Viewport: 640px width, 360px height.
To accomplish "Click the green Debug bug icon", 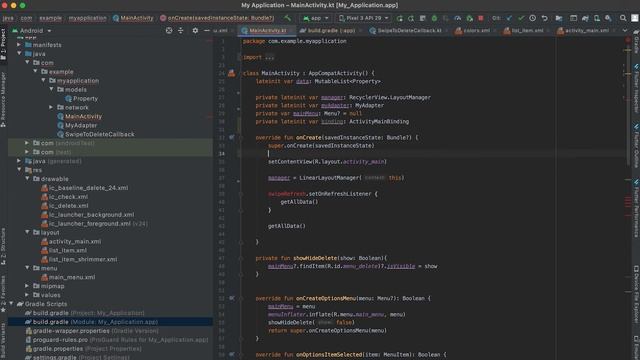I will 434,18.
